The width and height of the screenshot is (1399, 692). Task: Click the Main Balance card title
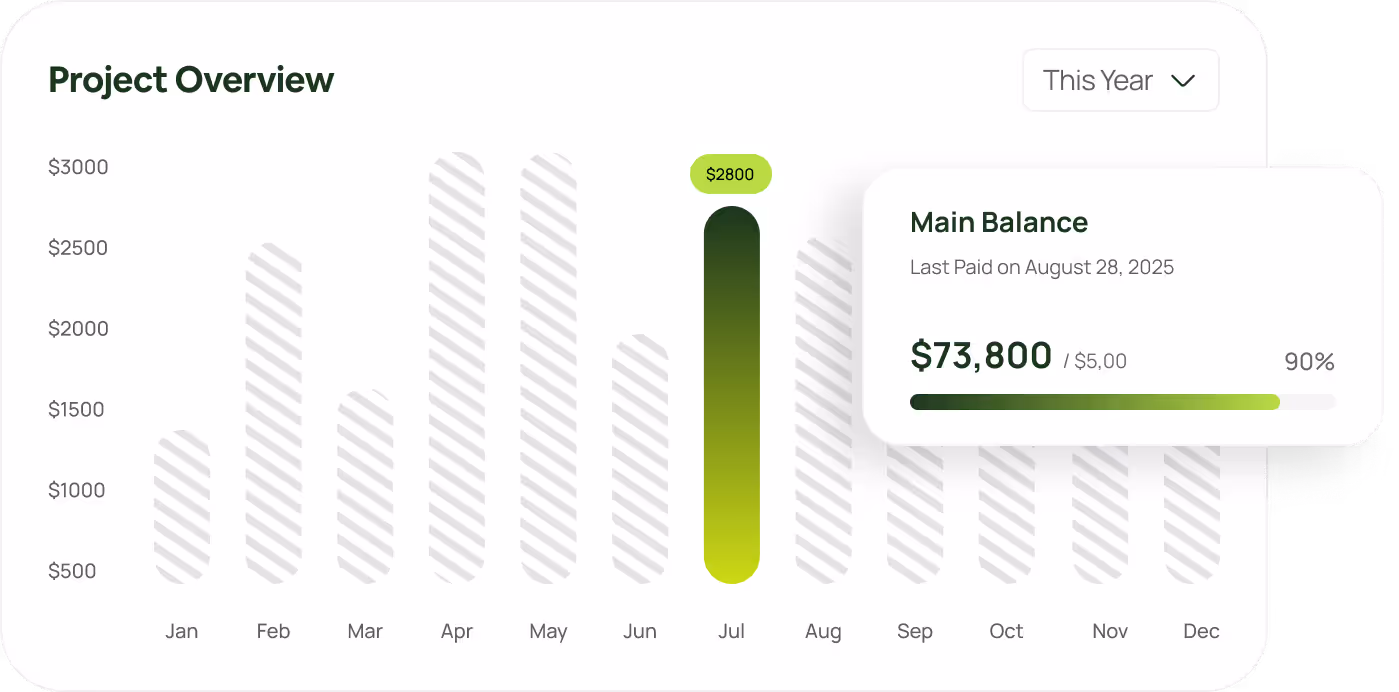coord(998,222)
